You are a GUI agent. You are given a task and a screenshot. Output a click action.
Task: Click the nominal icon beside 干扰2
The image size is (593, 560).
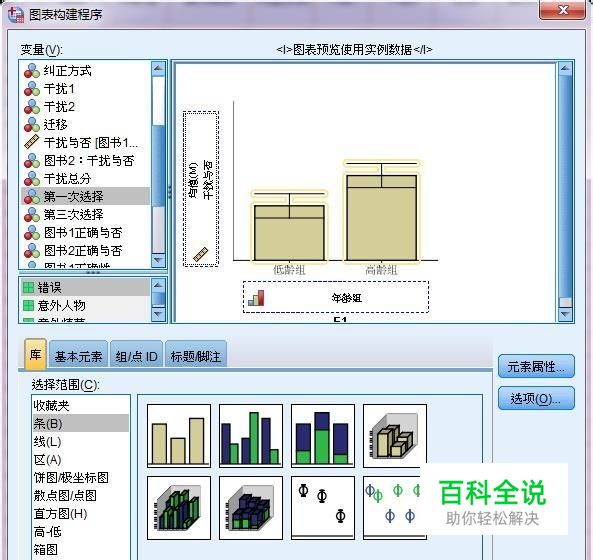32,107
